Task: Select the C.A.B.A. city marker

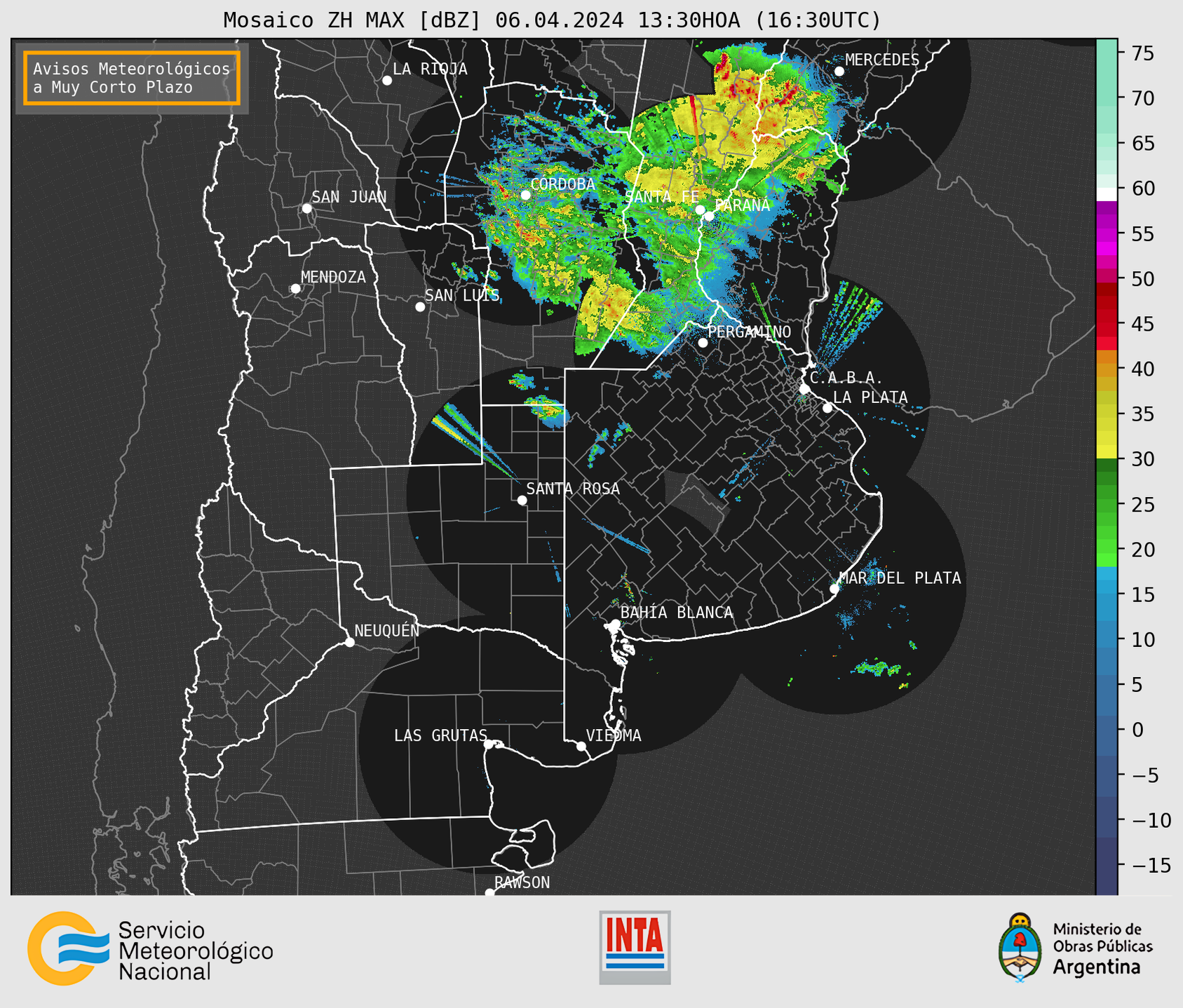Action: 804,389
